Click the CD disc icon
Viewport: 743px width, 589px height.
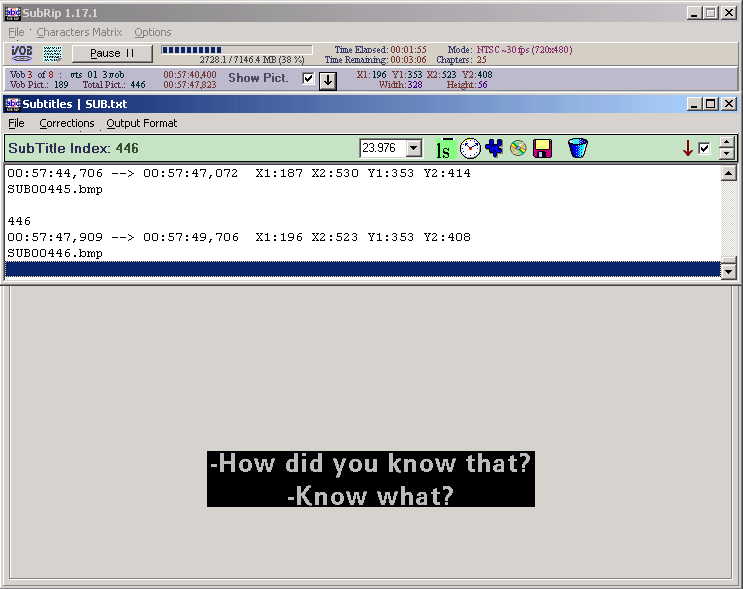click(x=518, y=149)
